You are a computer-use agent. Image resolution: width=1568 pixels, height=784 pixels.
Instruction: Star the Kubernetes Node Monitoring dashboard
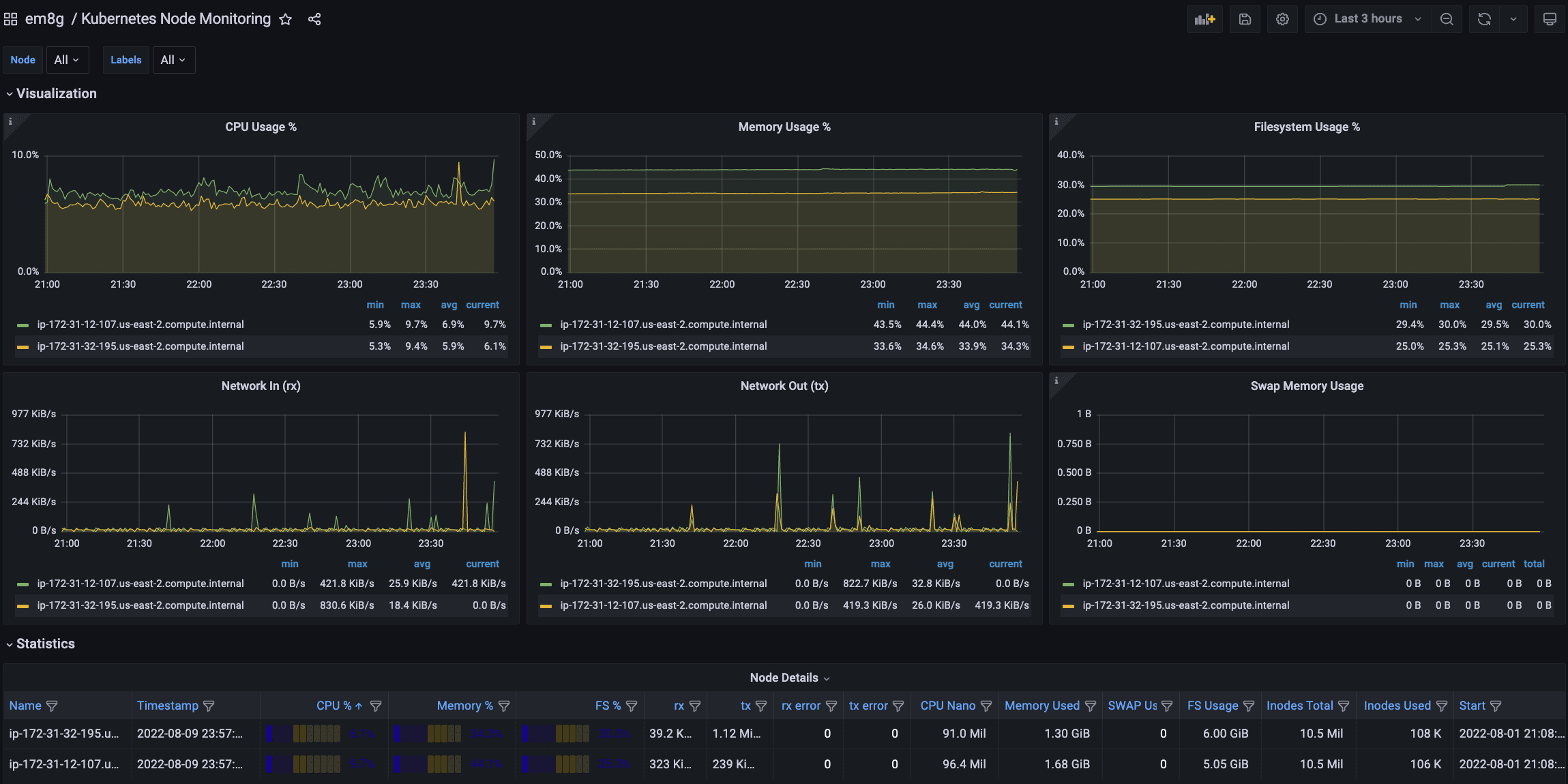click(286, 19)
